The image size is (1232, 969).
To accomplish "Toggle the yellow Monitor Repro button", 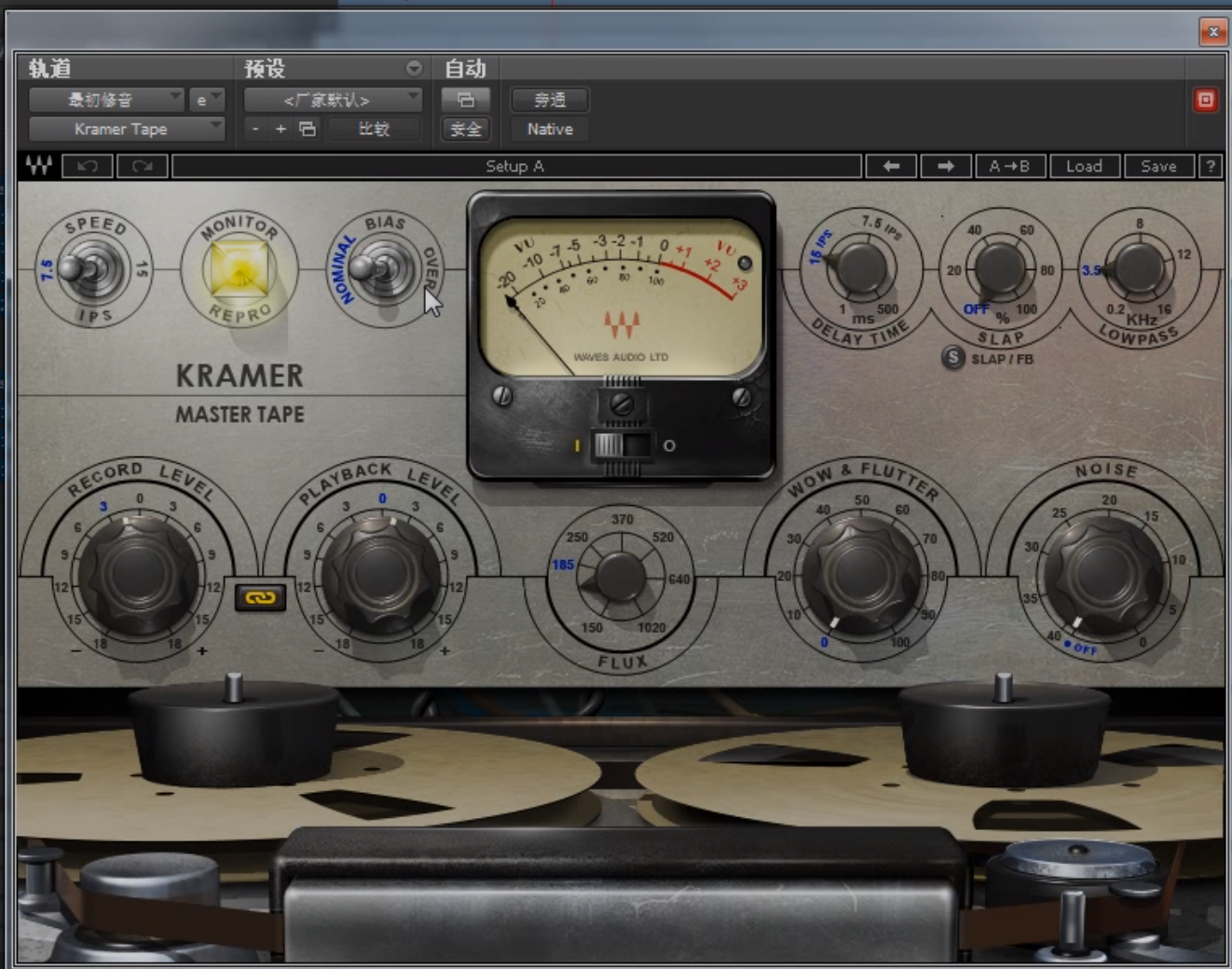I will click(x=240, y=269).
